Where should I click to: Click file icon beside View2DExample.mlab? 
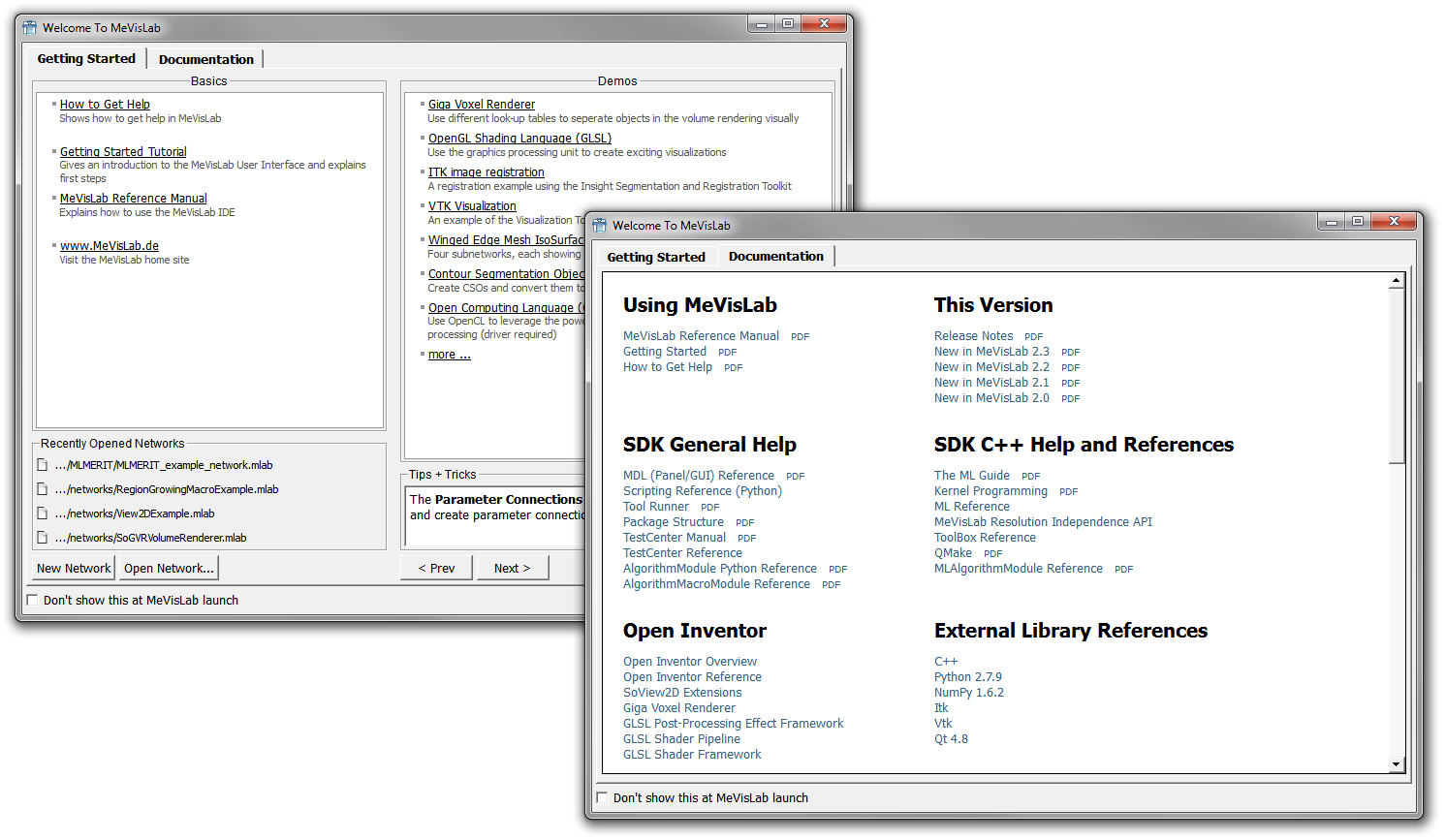coord(42,513)
